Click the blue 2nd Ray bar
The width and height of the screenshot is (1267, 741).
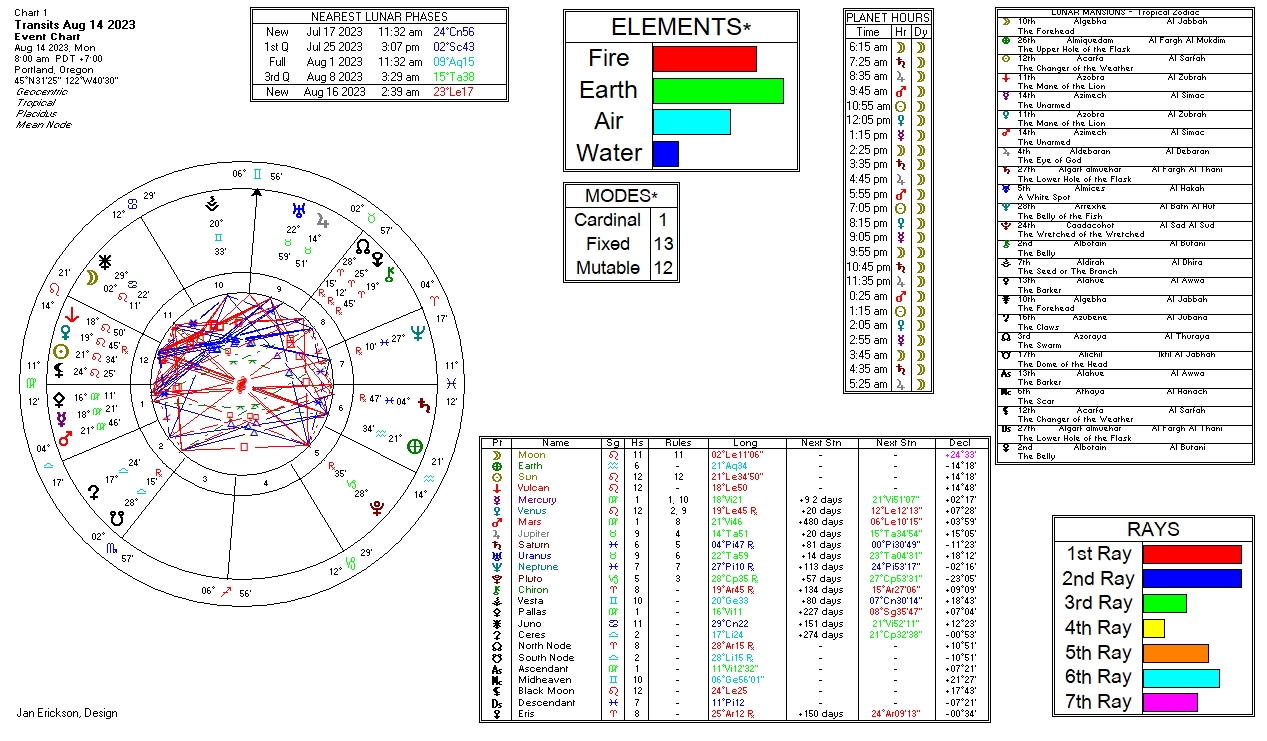1192,579
